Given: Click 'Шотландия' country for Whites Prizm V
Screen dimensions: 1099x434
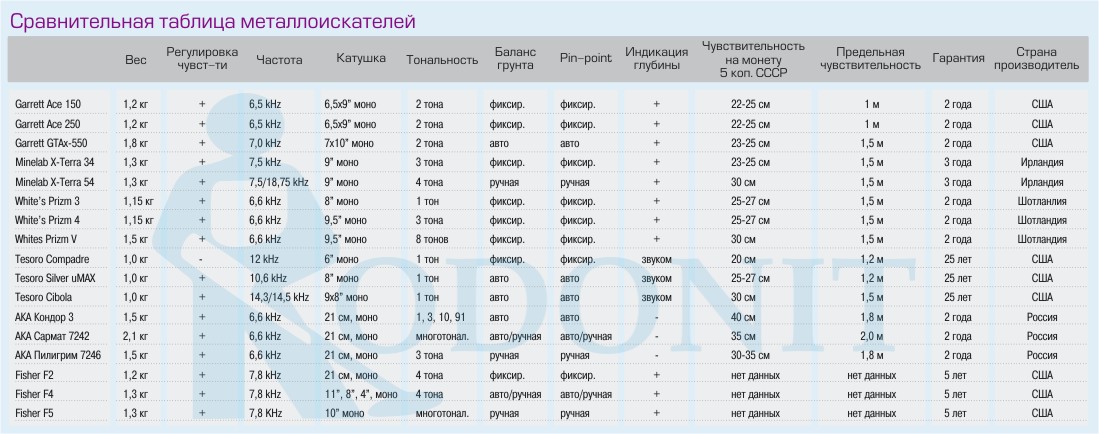Looking at the screenshot, I should [1042, 240].
